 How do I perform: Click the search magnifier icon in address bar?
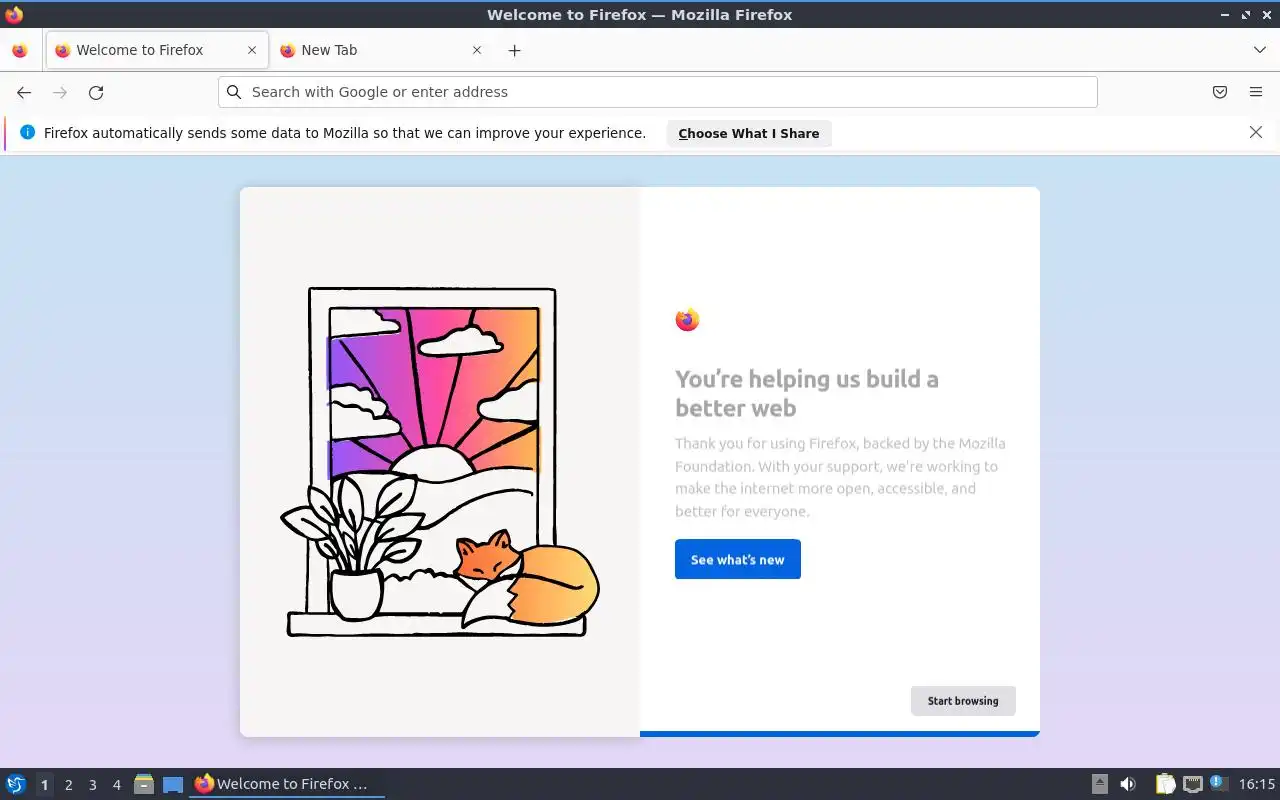pos(234,92)
